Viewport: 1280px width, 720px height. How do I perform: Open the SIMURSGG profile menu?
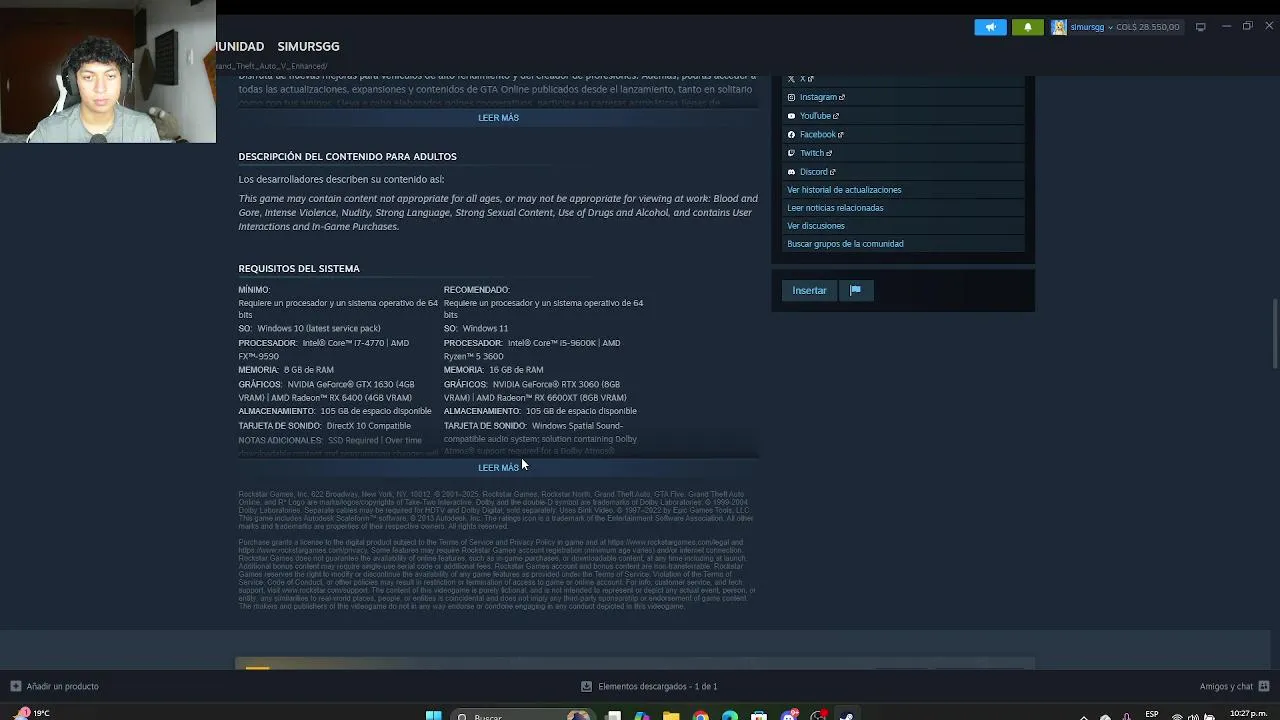pos(308,46)
